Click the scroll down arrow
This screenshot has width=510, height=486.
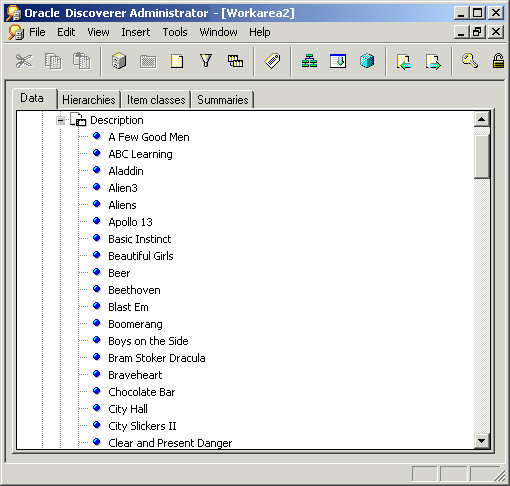482,441
